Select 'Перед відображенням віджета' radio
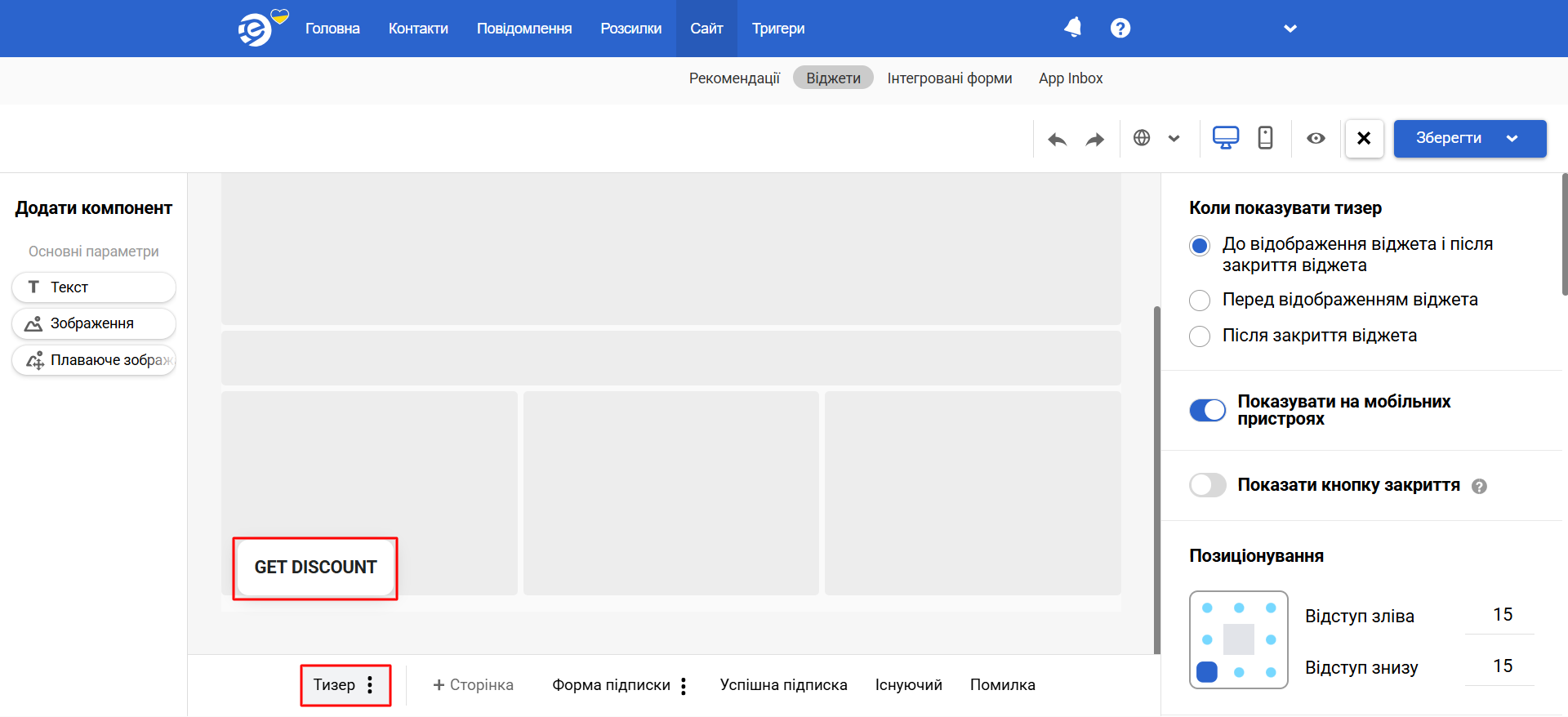The image size is (1568, 717). coord(1200,301)
